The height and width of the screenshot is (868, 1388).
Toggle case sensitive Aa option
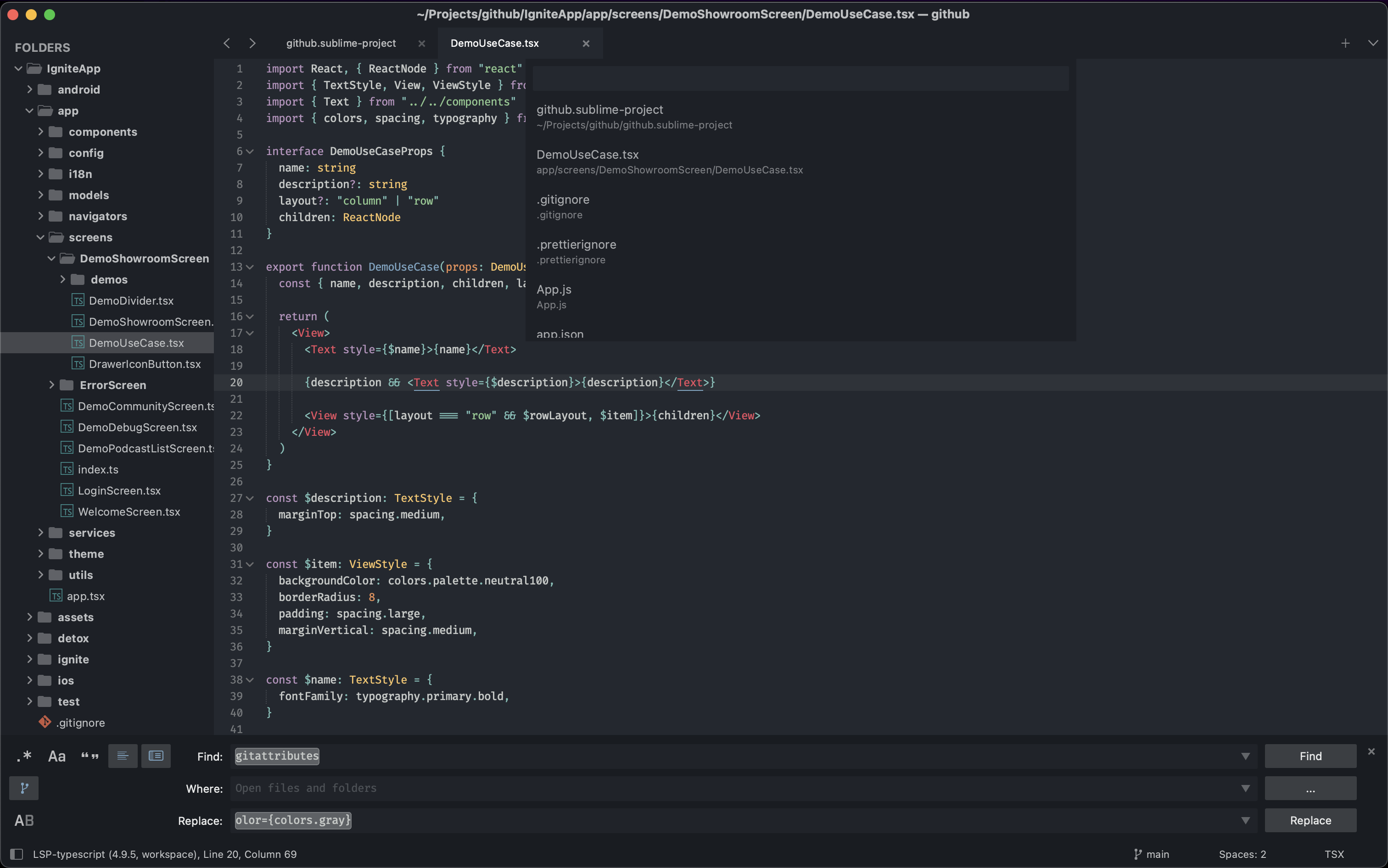point(56,756)
